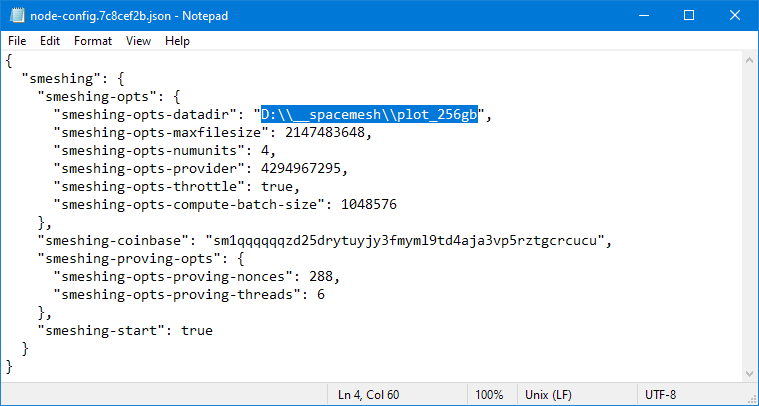This screenshot has height=406, width=759.
Task: Open the File menu
Action: (x=17, y=41)
